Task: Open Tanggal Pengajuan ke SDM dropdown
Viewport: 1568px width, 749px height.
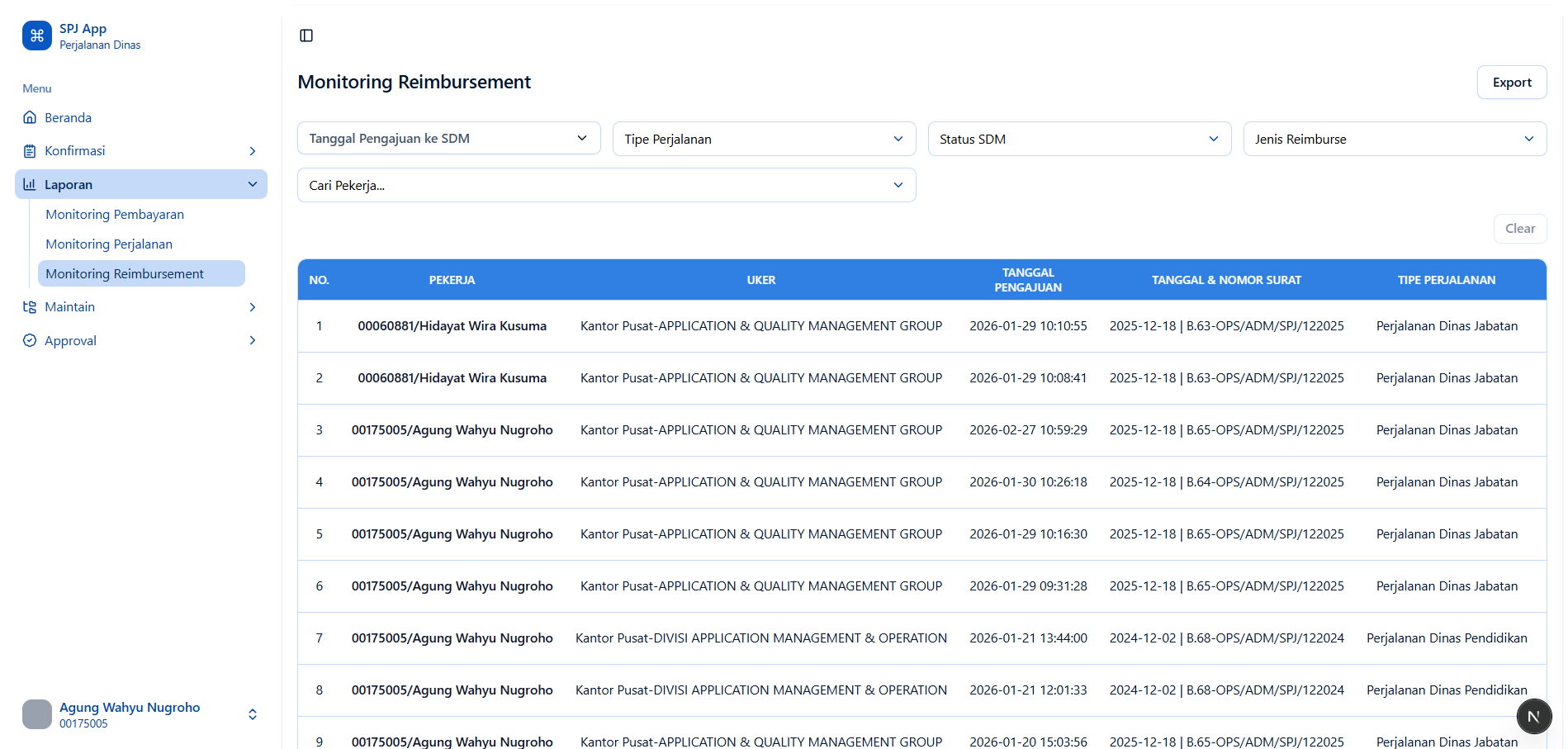Action: pyautogui.click(x=448, y=138)
